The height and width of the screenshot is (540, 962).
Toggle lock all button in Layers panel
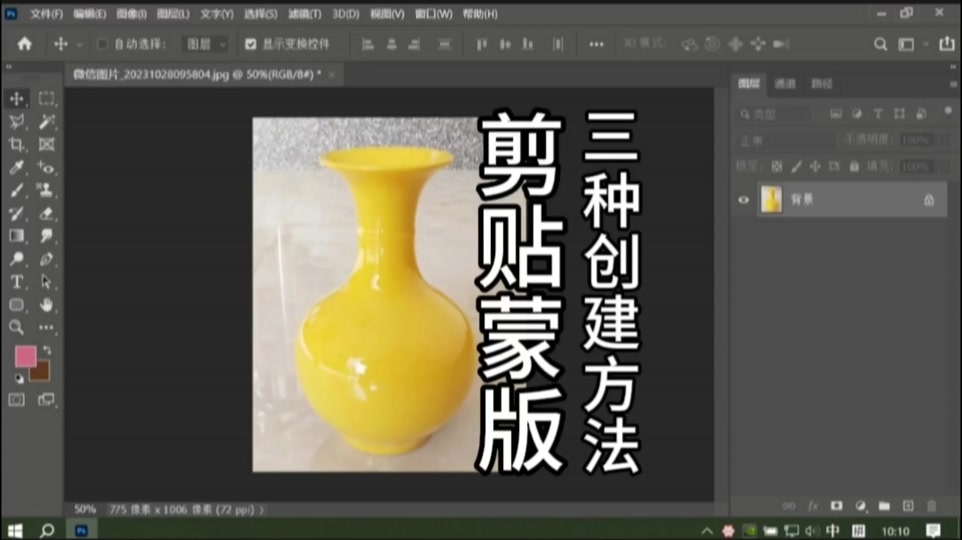(x=854, y=166)
